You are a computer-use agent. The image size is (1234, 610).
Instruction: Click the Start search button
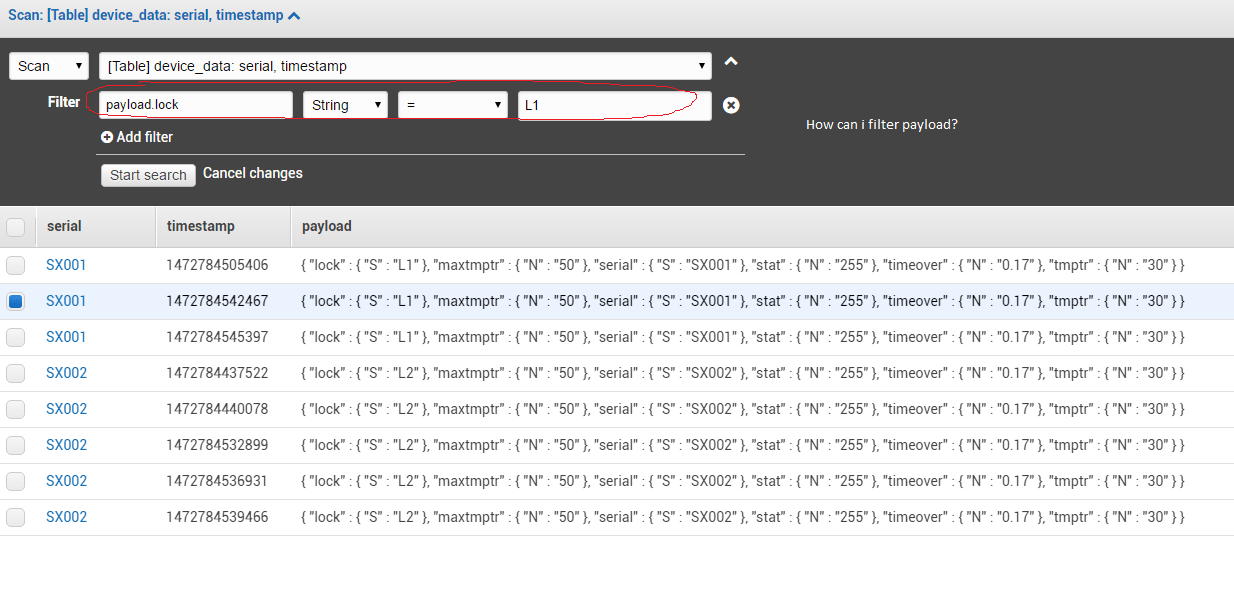[x=147, y=174]
